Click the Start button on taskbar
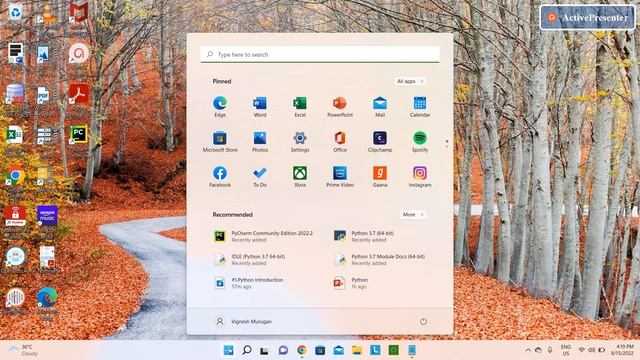The height and width of the screenshot is (360, 640). tap(229, 350)
